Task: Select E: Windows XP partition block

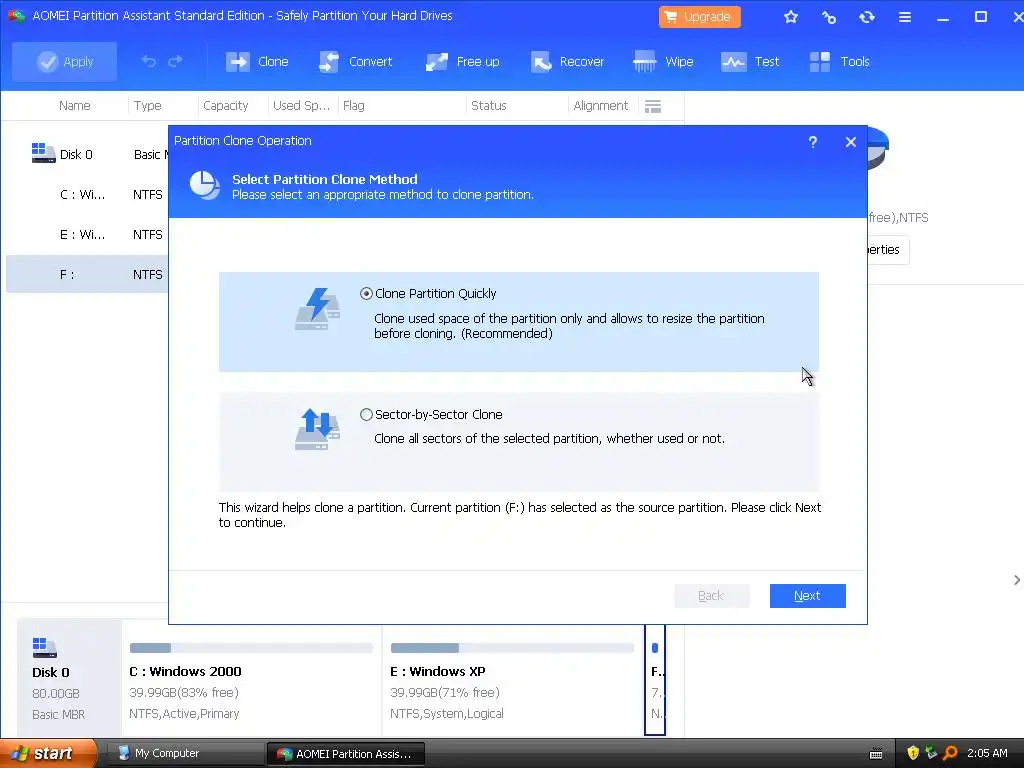Action: (513, 681)
